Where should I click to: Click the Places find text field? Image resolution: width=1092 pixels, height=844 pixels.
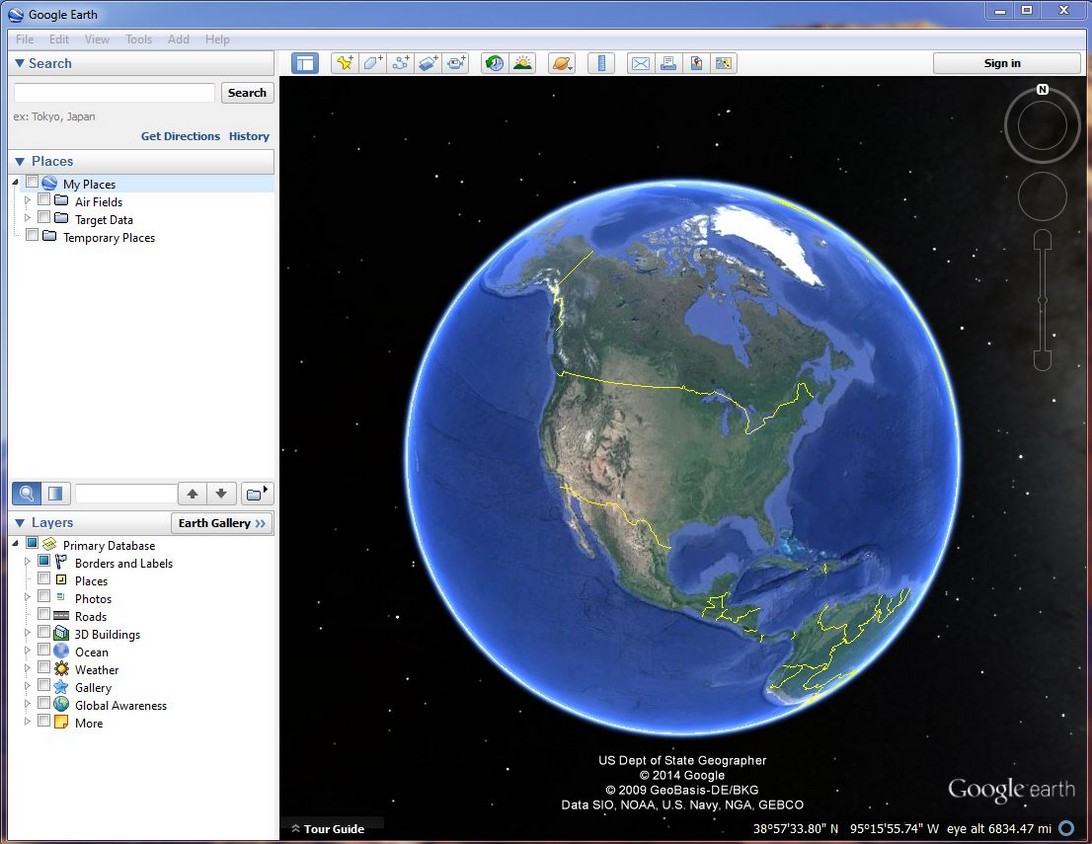point(126,494)
